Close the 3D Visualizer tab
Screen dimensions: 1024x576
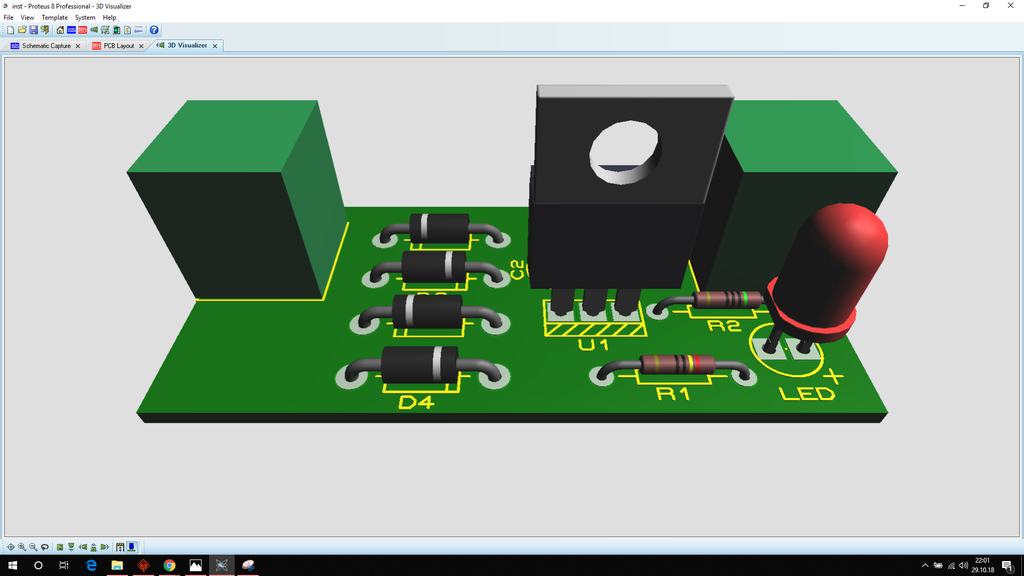click(215, 46)
